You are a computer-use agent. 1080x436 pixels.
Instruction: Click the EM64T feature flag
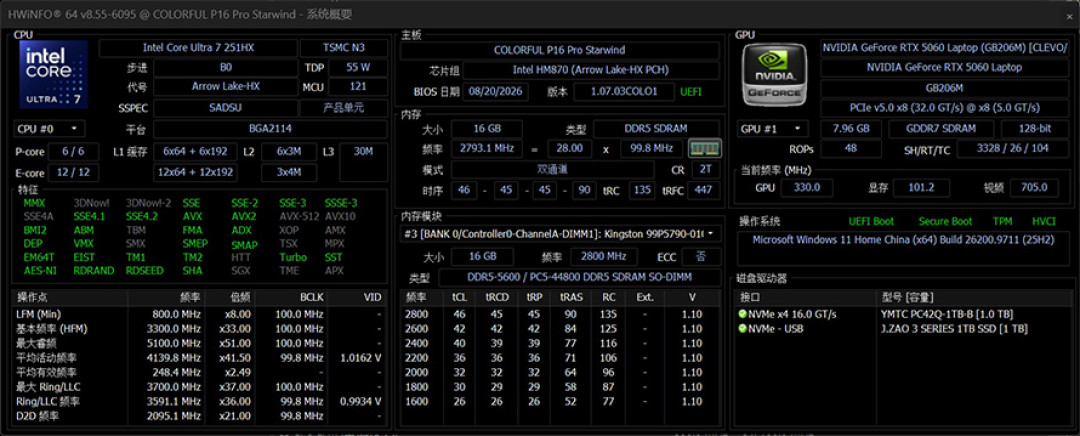[x=37, y=257]
